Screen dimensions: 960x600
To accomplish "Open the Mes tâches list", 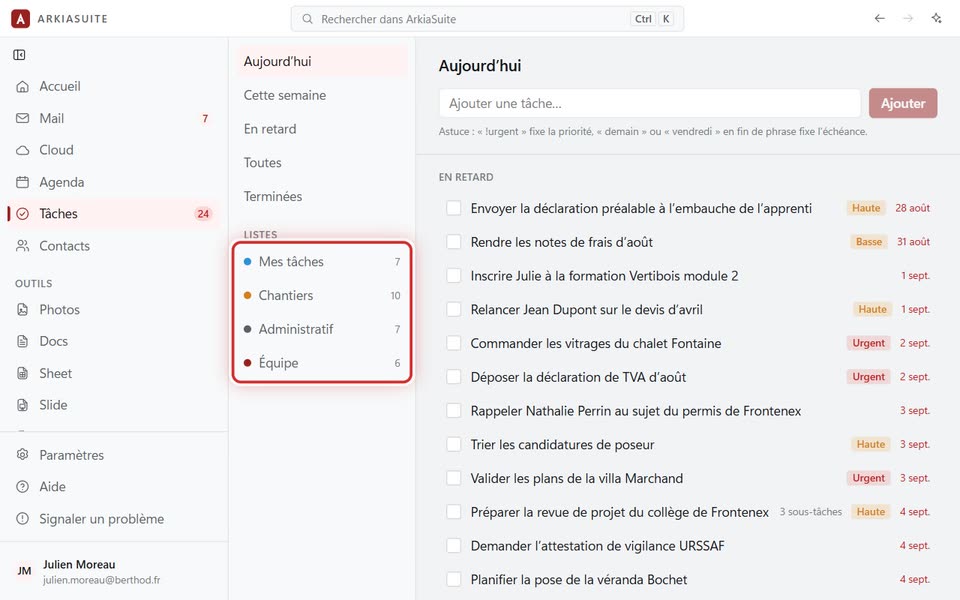I will 322,261.
